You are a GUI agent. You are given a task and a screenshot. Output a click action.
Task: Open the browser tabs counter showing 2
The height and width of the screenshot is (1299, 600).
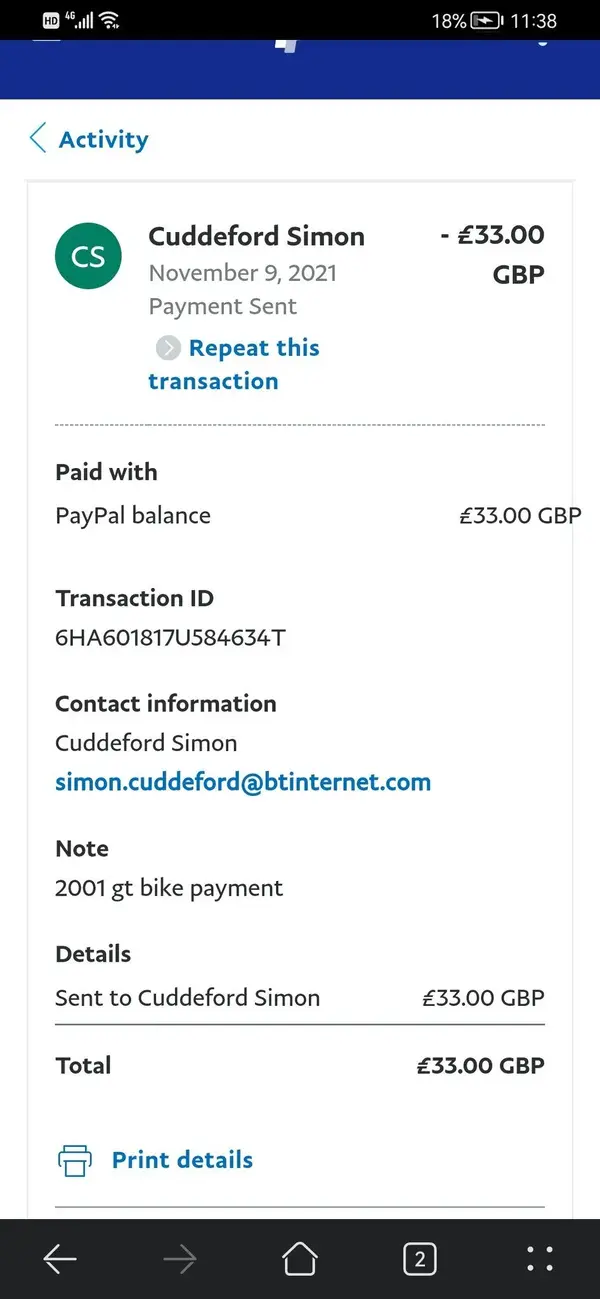click(x=420, y=1259)
